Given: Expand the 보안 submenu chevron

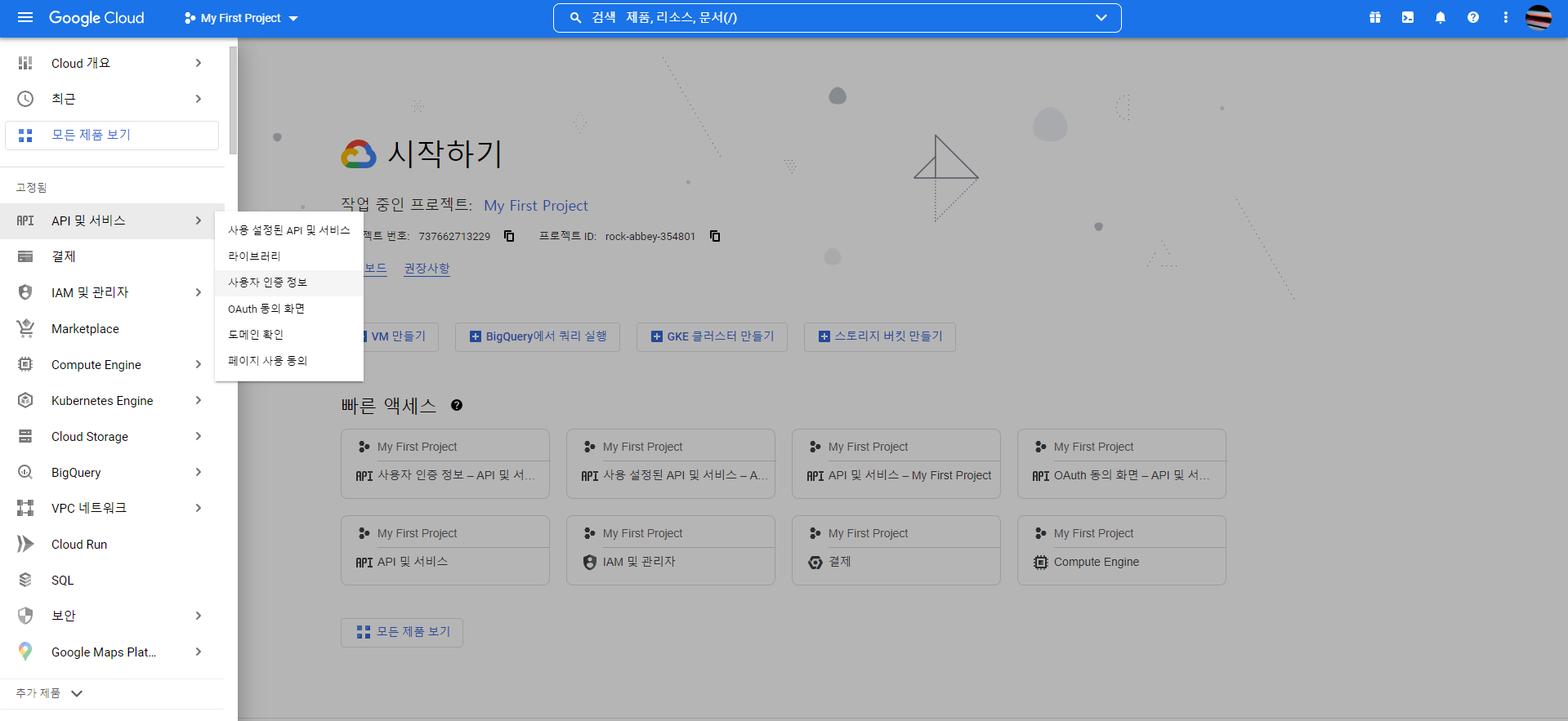Looking at the screenshot, I should pos(199,616).
